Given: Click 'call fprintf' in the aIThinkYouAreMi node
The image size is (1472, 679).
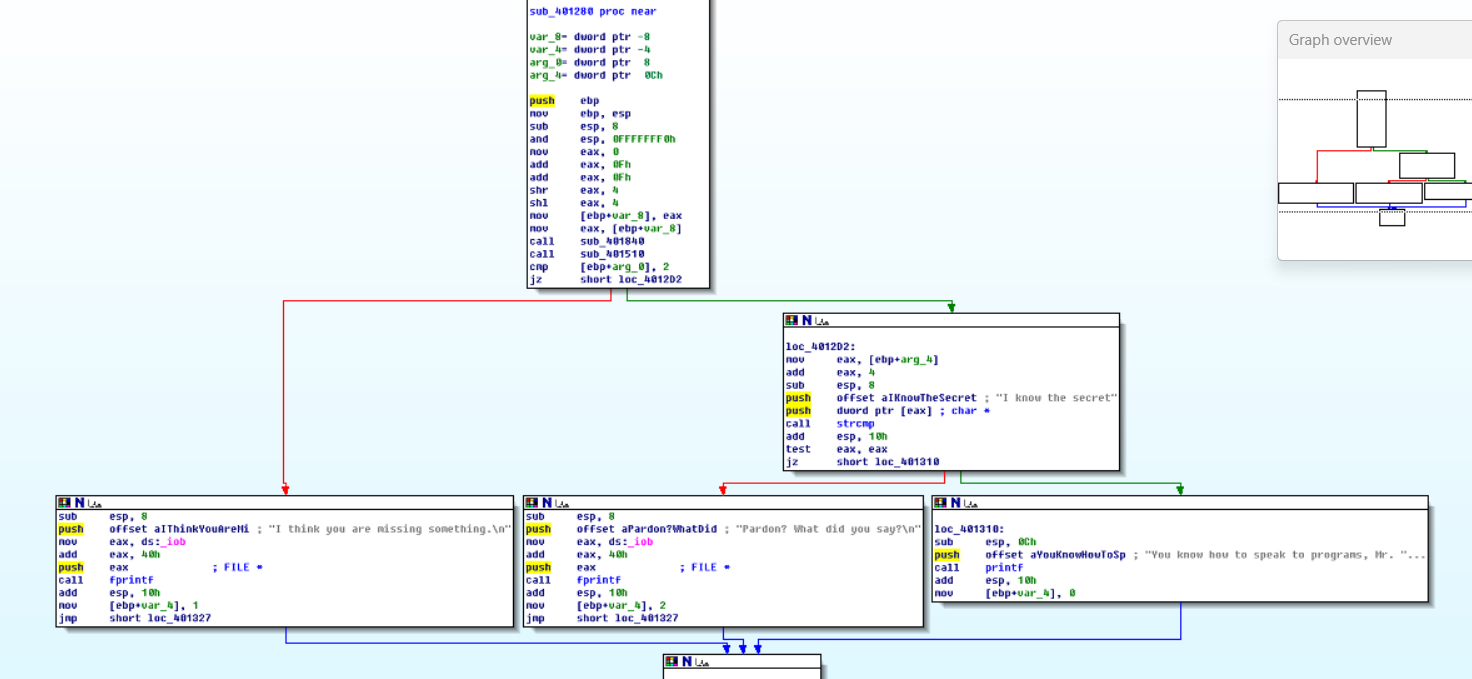Looking at the screenshot, I should click(x=106, y=580).
